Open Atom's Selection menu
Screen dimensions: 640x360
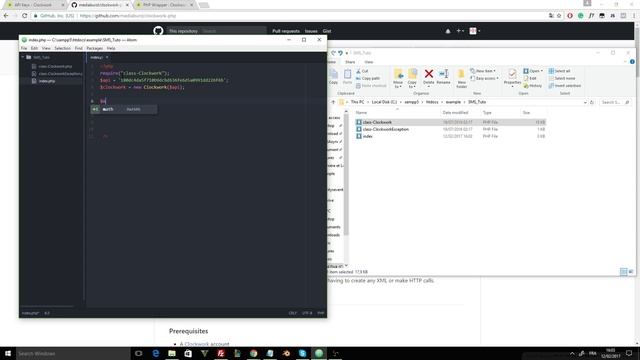[62, 48]
